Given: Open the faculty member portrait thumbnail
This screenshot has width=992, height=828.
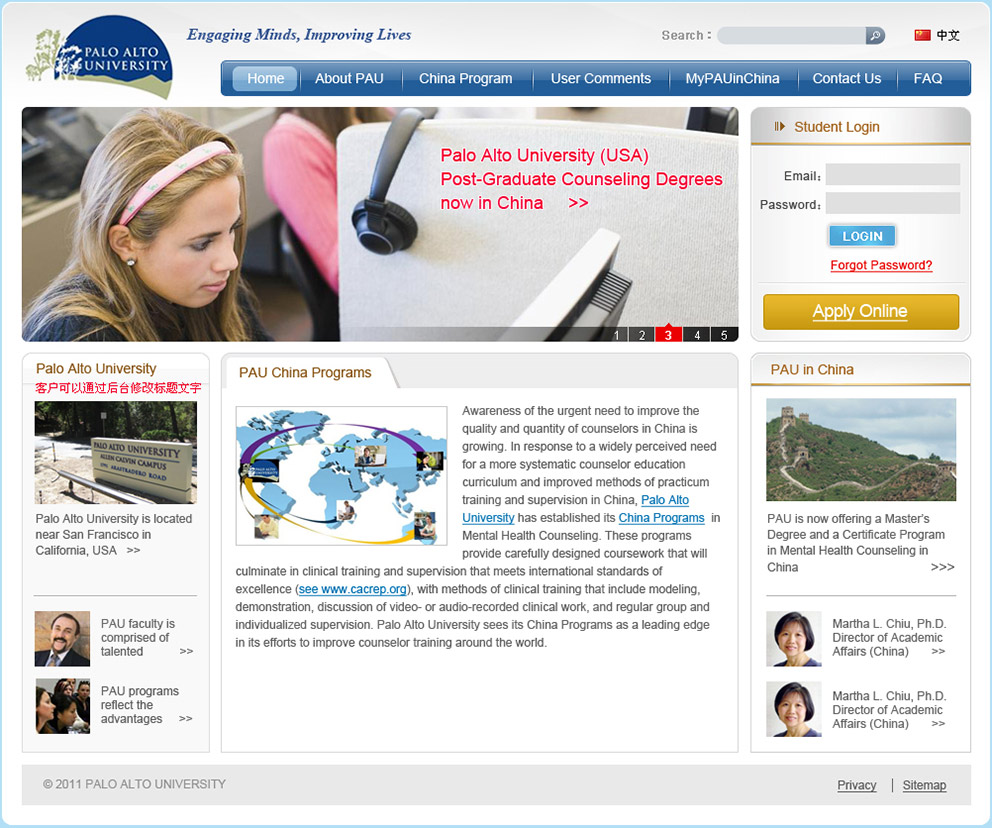Looking at the screenshot, I should (62, 638).
